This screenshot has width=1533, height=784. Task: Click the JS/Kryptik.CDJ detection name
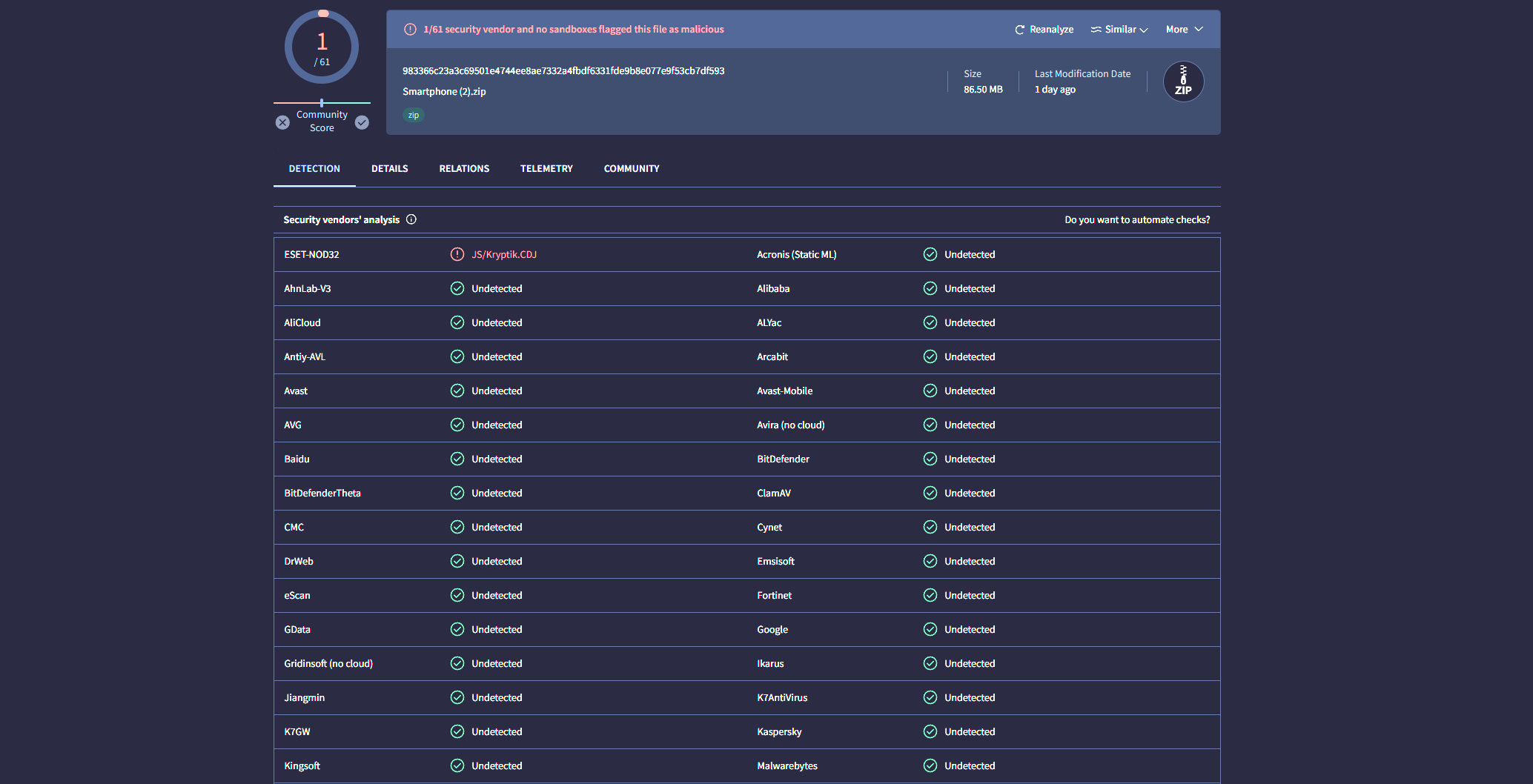pyautogui.click(x=504, y=254)
